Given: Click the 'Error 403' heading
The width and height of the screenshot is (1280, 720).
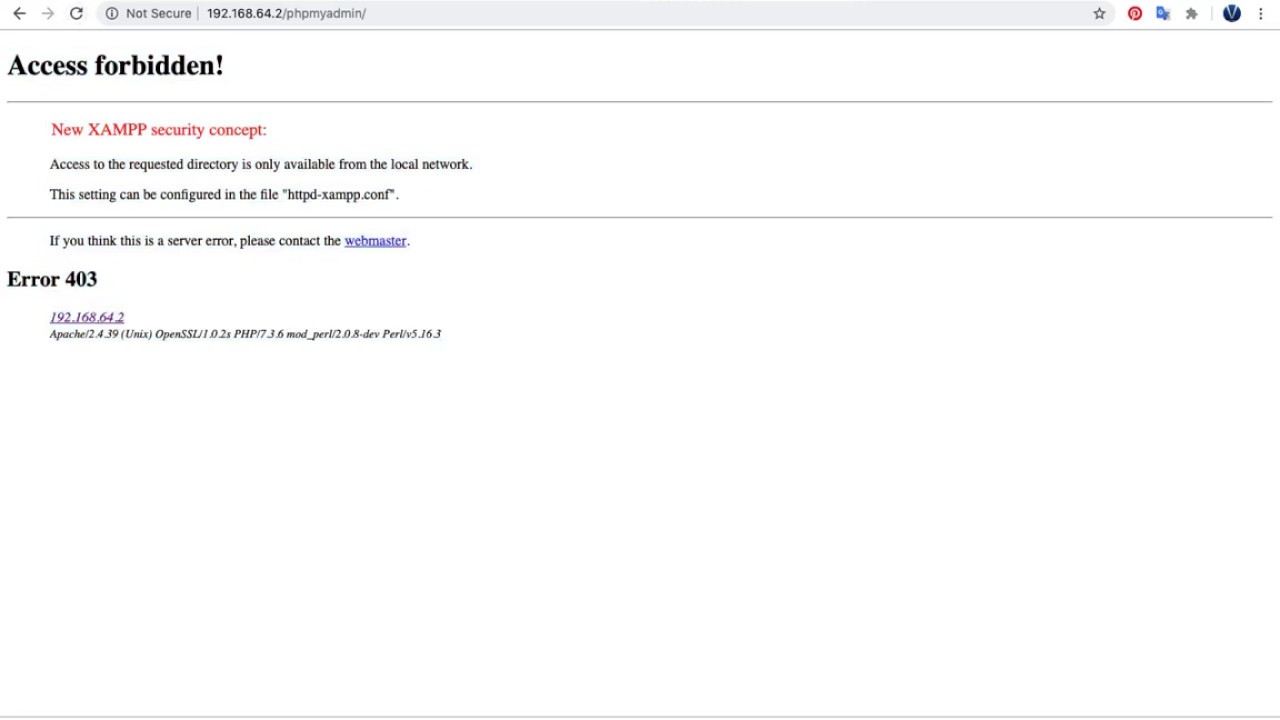Looking at the screenshot, I should [52, 279].
